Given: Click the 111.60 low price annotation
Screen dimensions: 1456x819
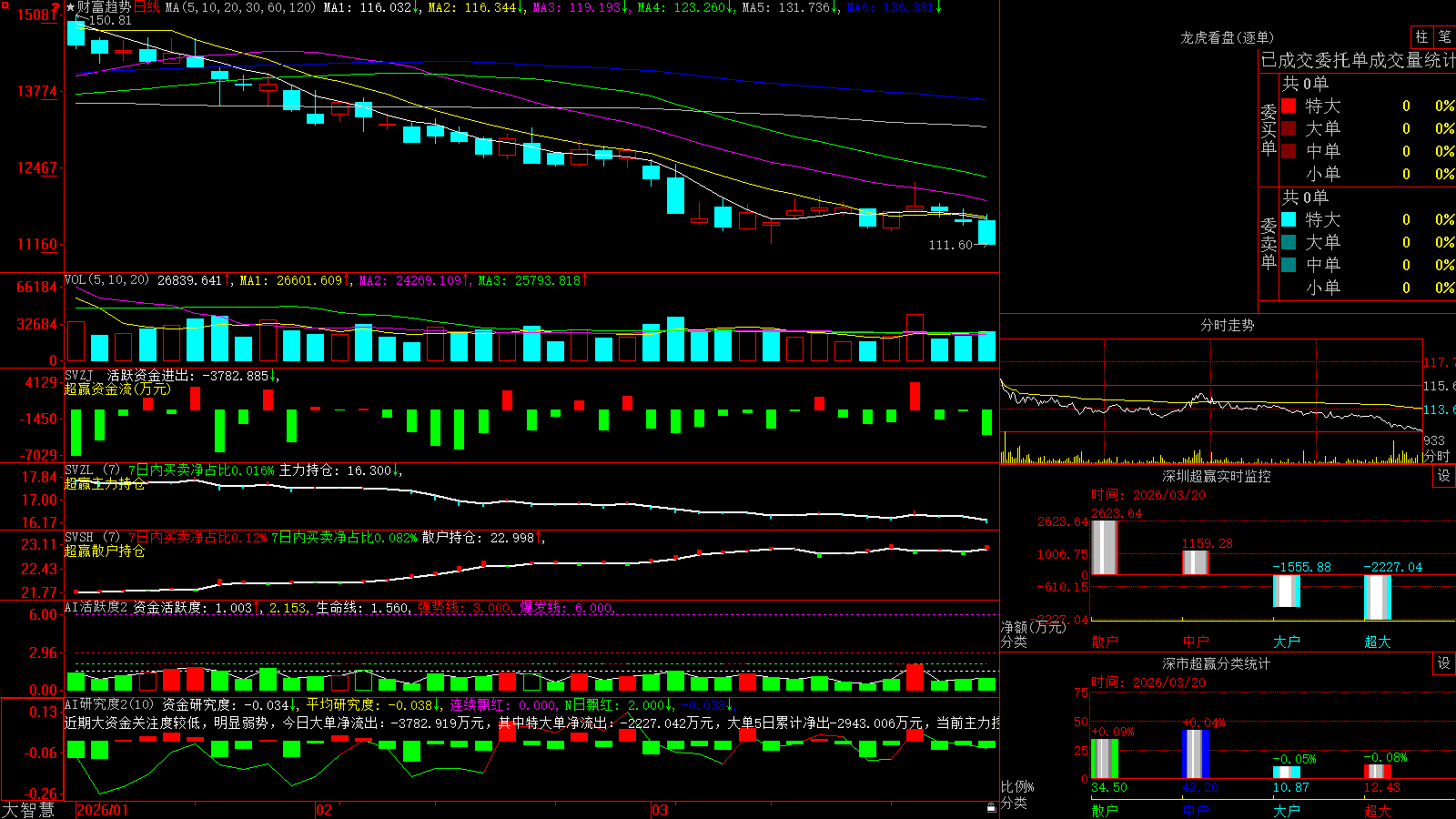Looking at the screenshot, I should (x=951, y=245).
